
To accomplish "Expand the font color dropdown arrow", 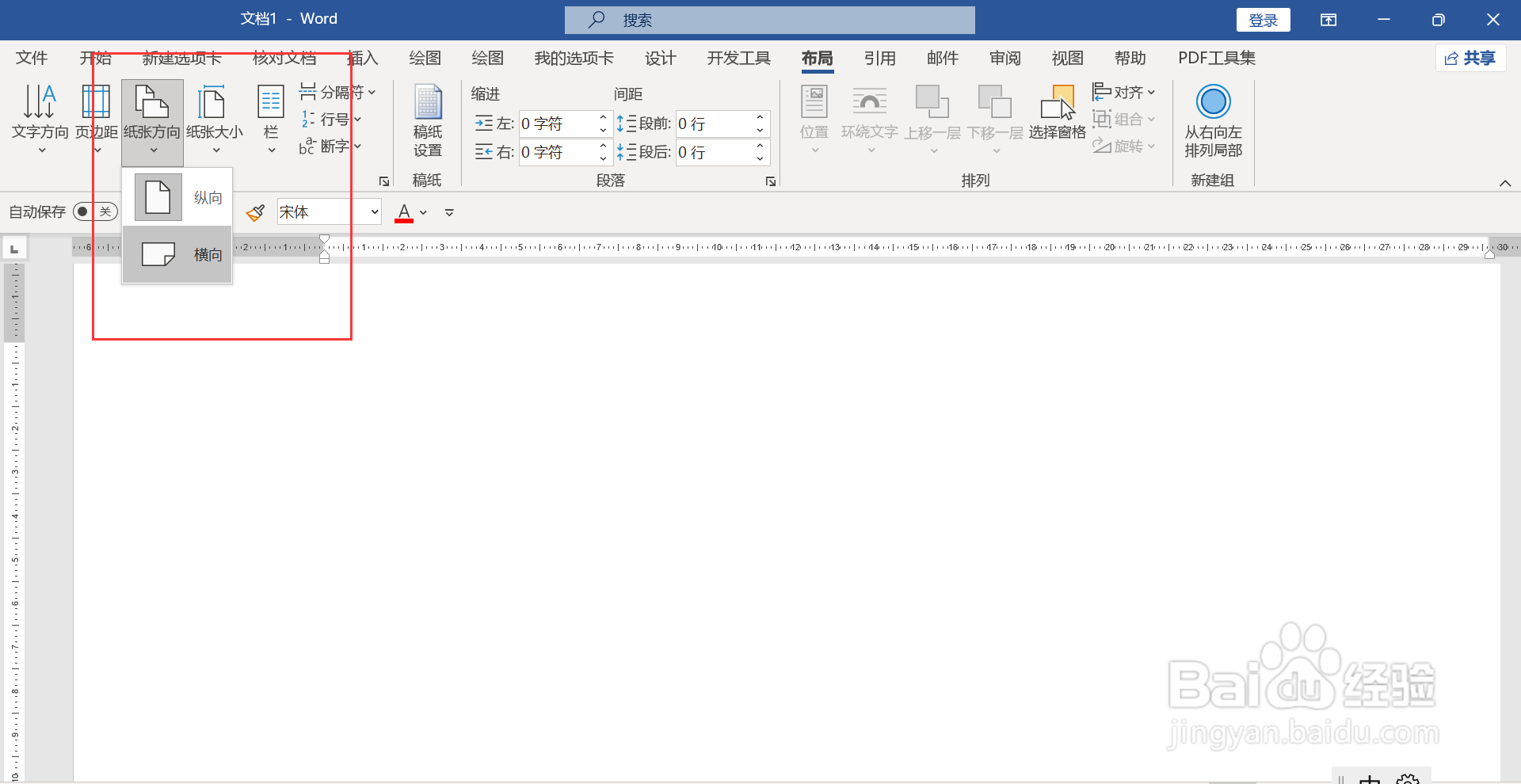I will 424,212.
